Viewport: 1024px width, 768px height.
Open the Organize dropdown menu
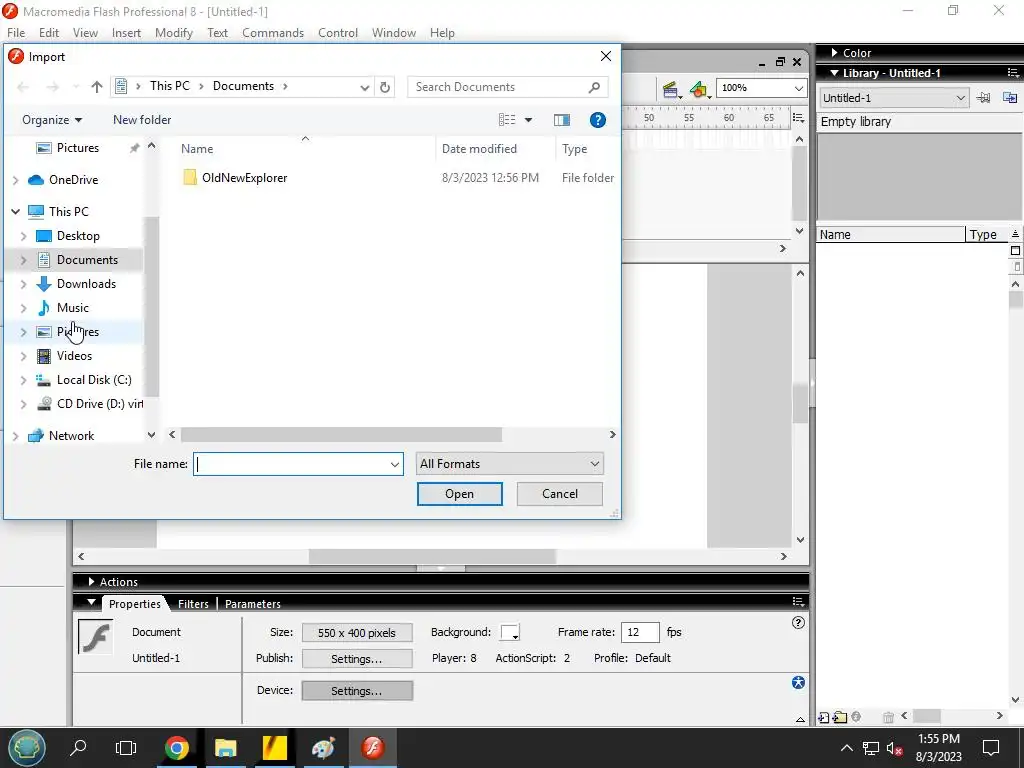click(52, 120)
